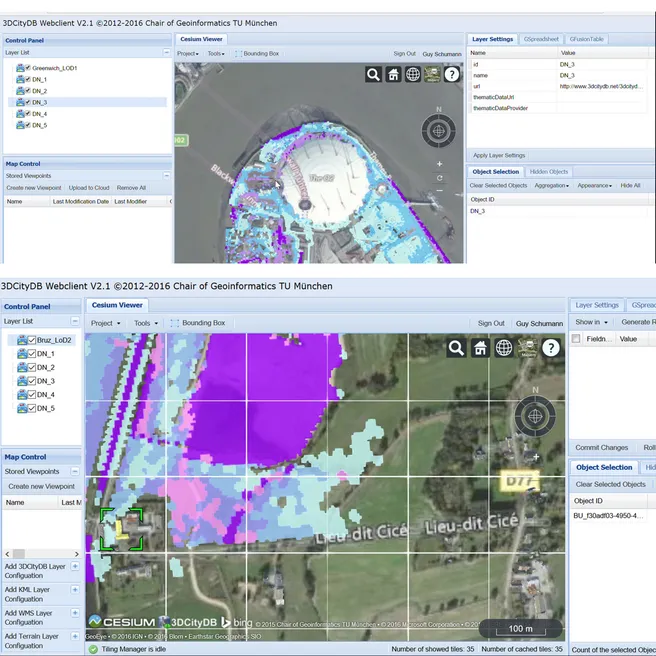
Task: Toggle DN_5 checkbox in Greenwich_LOD1 window
Action: coord(28,125)
